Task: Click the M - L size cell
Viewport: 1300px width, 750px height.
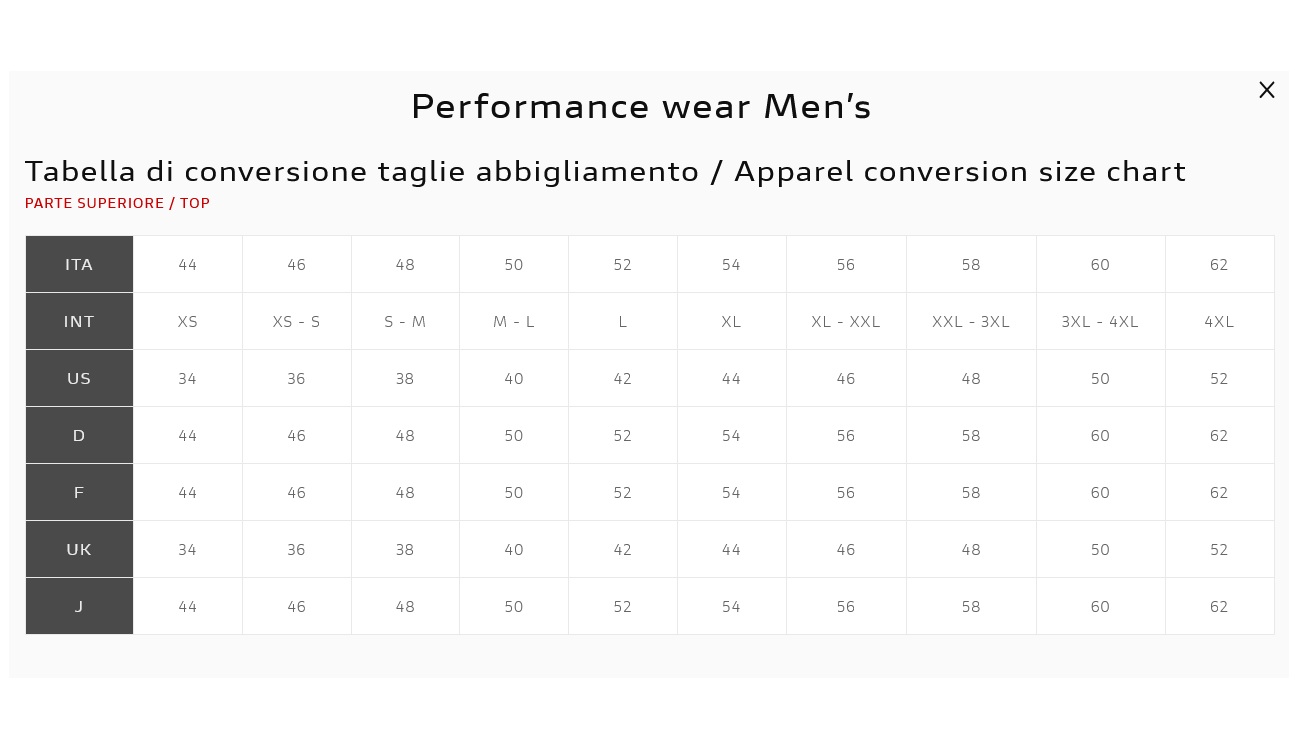Action: click(514, 321)
